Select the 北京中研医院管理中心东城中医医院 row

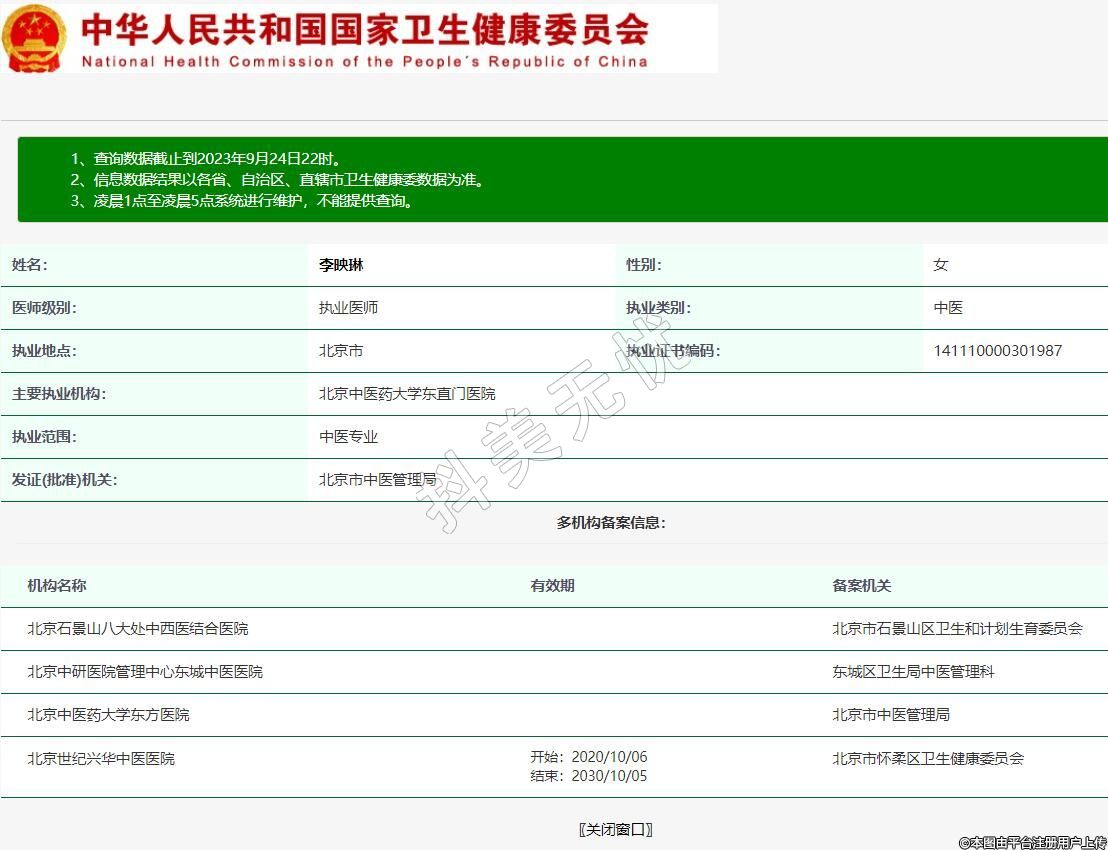click(145, 672)
